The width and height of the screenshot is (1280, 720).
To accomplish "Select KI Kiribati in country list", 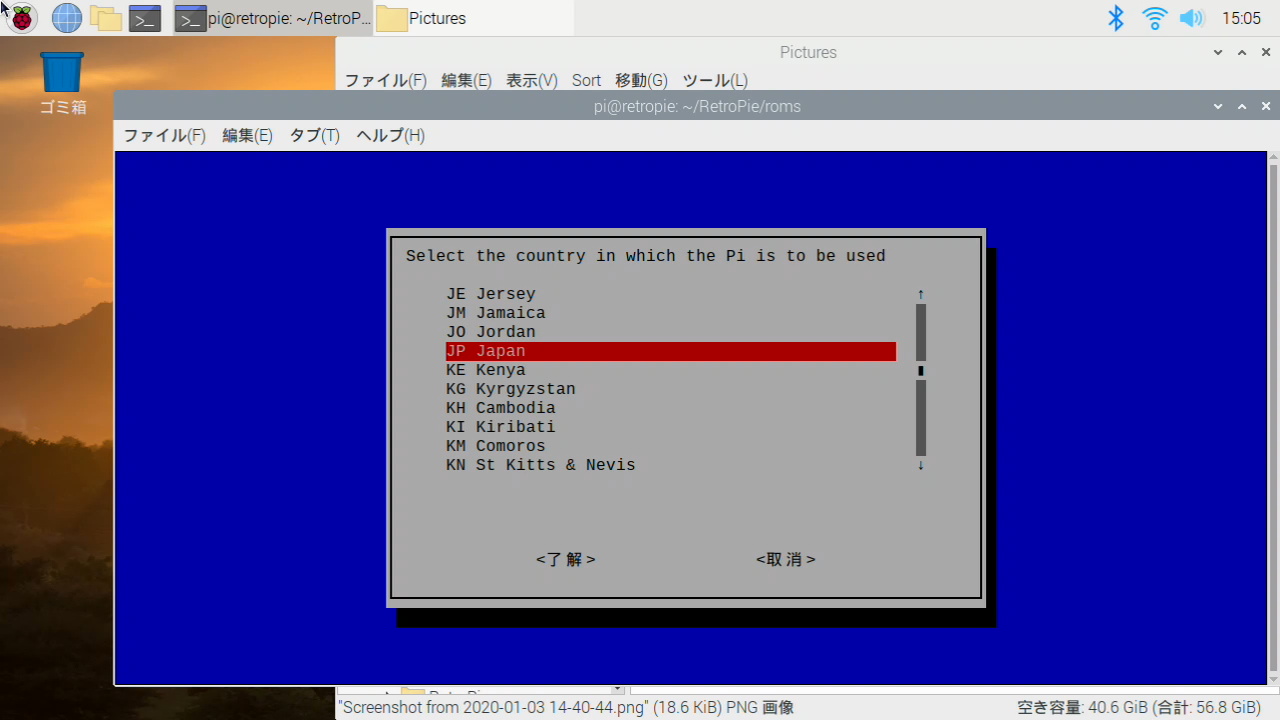I will point(671,427).
